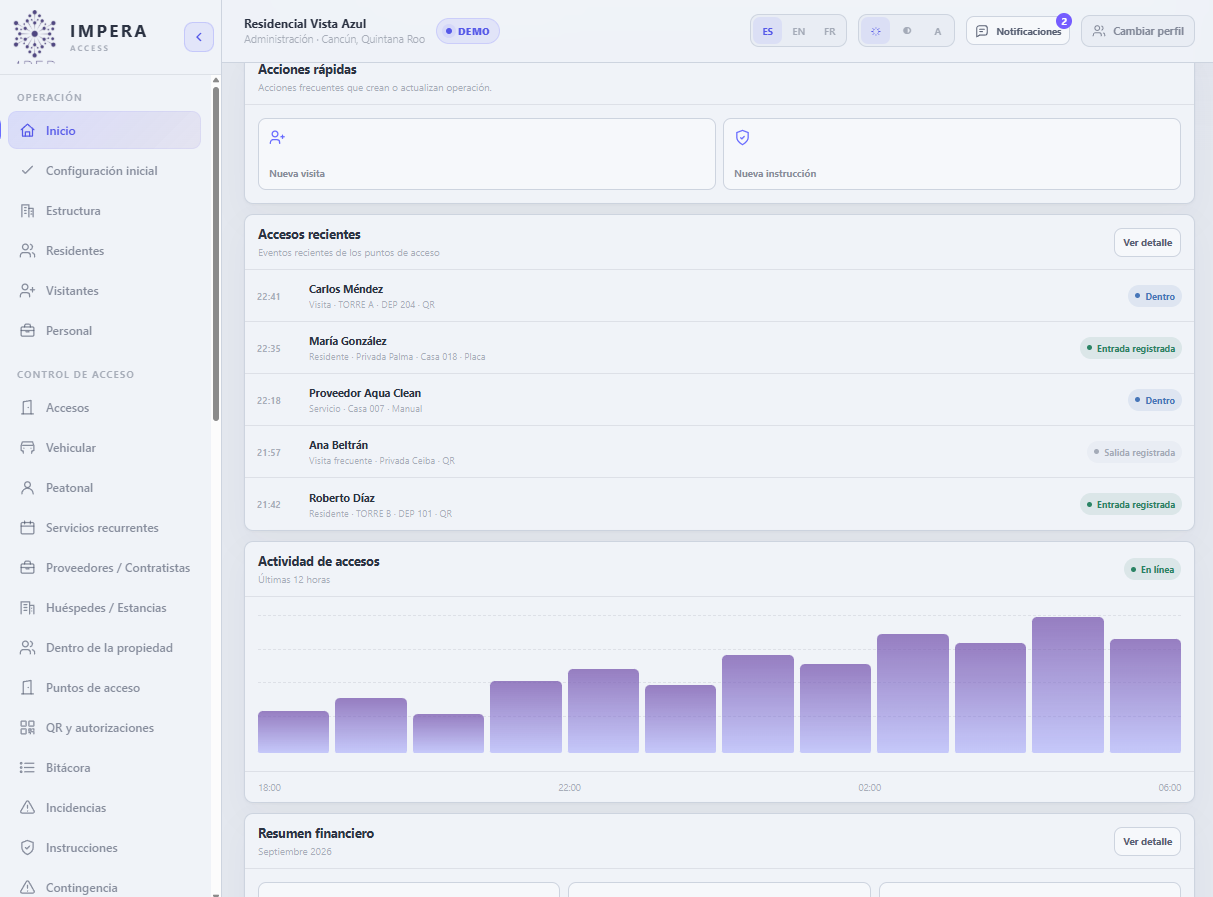
Task: Click the Visitantes add-person icon
Action: pos(28,291)
